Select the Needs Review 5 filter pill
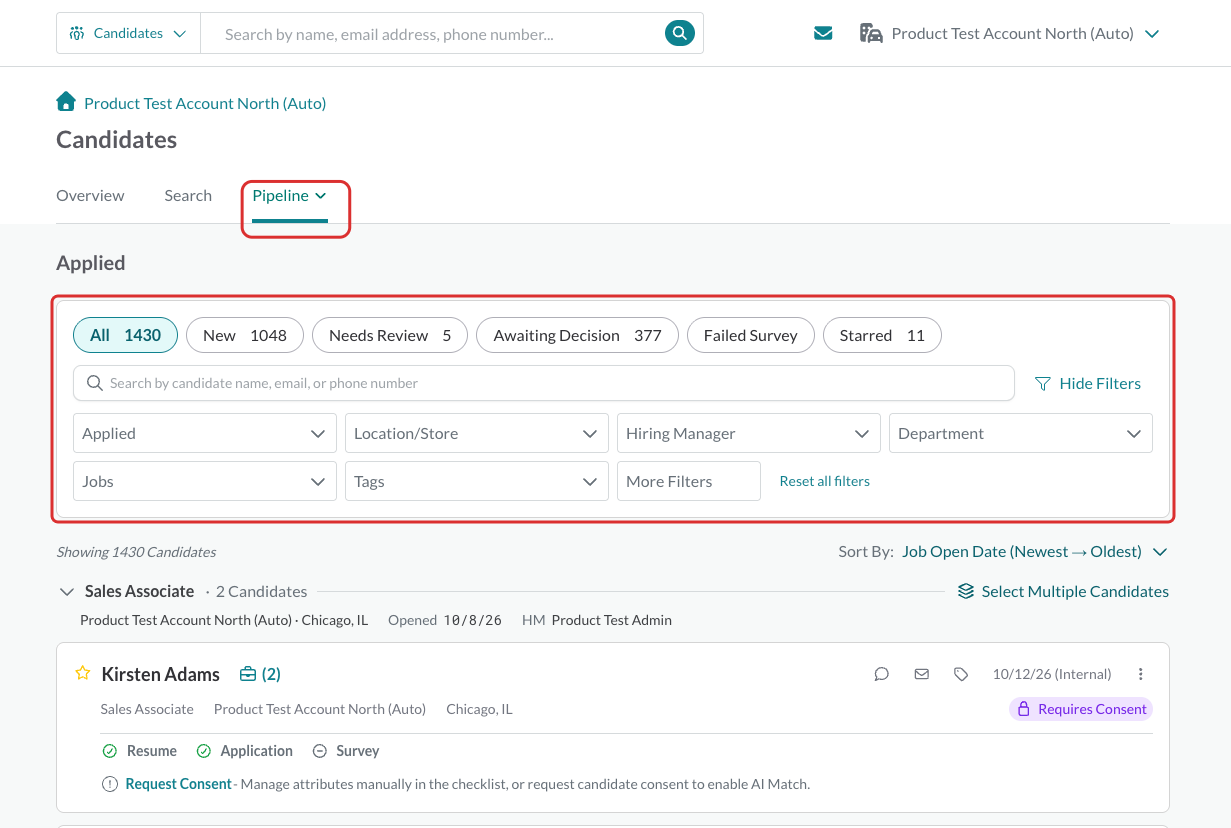 click(390, 335)
